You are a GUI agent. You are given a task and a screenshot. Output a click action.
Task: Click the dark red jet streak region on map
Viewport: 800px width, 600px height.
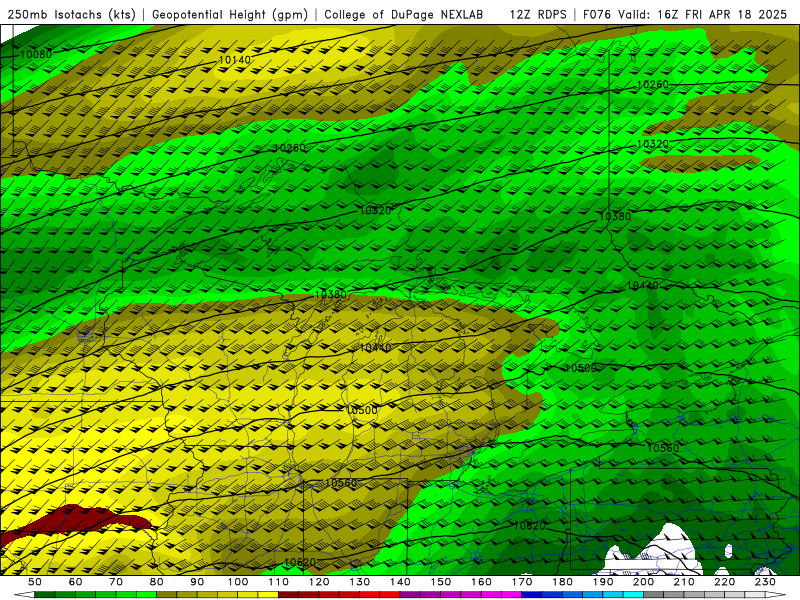pyautogui.click(x=71, y=521)
